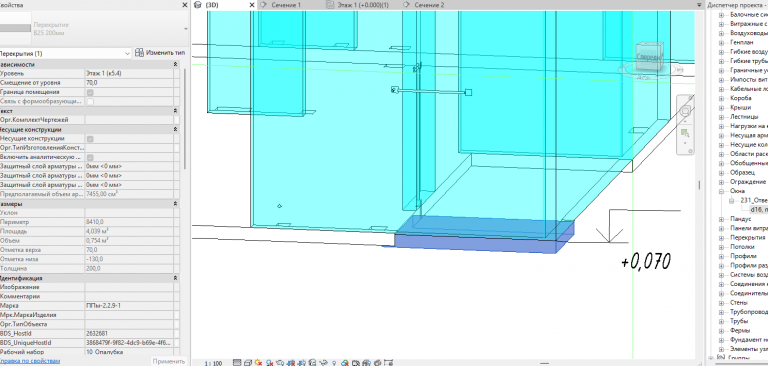Open Worksharing Display settings icon
Image resolution: width=768 pixels, height=366 pixels.
(x=345, y=363)
